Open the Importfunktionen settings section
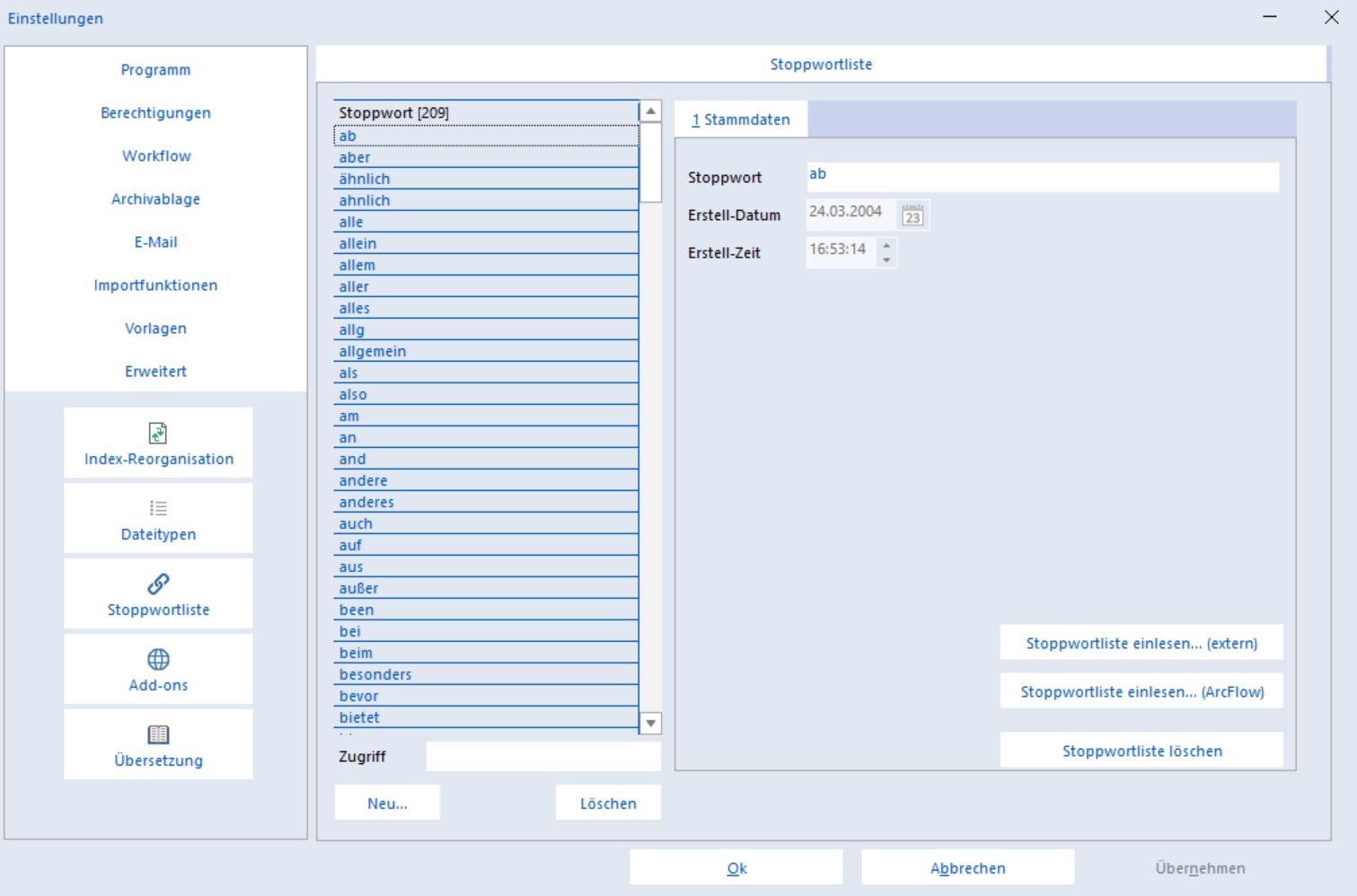 pyautogui.click(x=155, y=285)
